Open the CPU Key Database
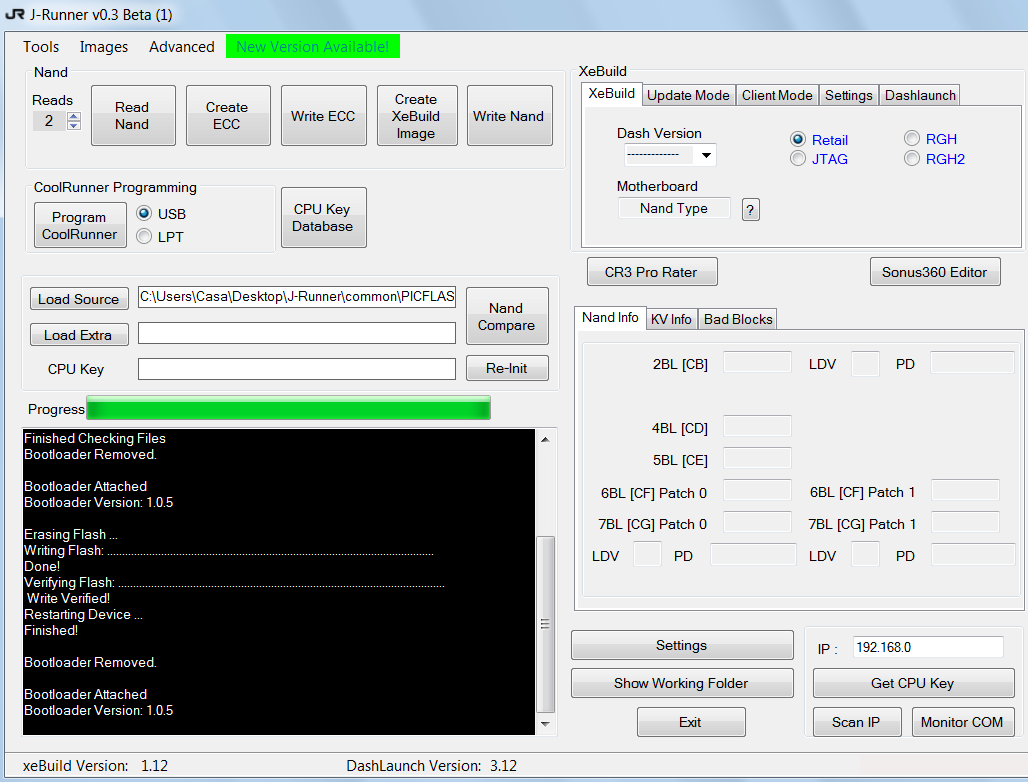This screenshot has width=1028, height=782. coord(323,217)
